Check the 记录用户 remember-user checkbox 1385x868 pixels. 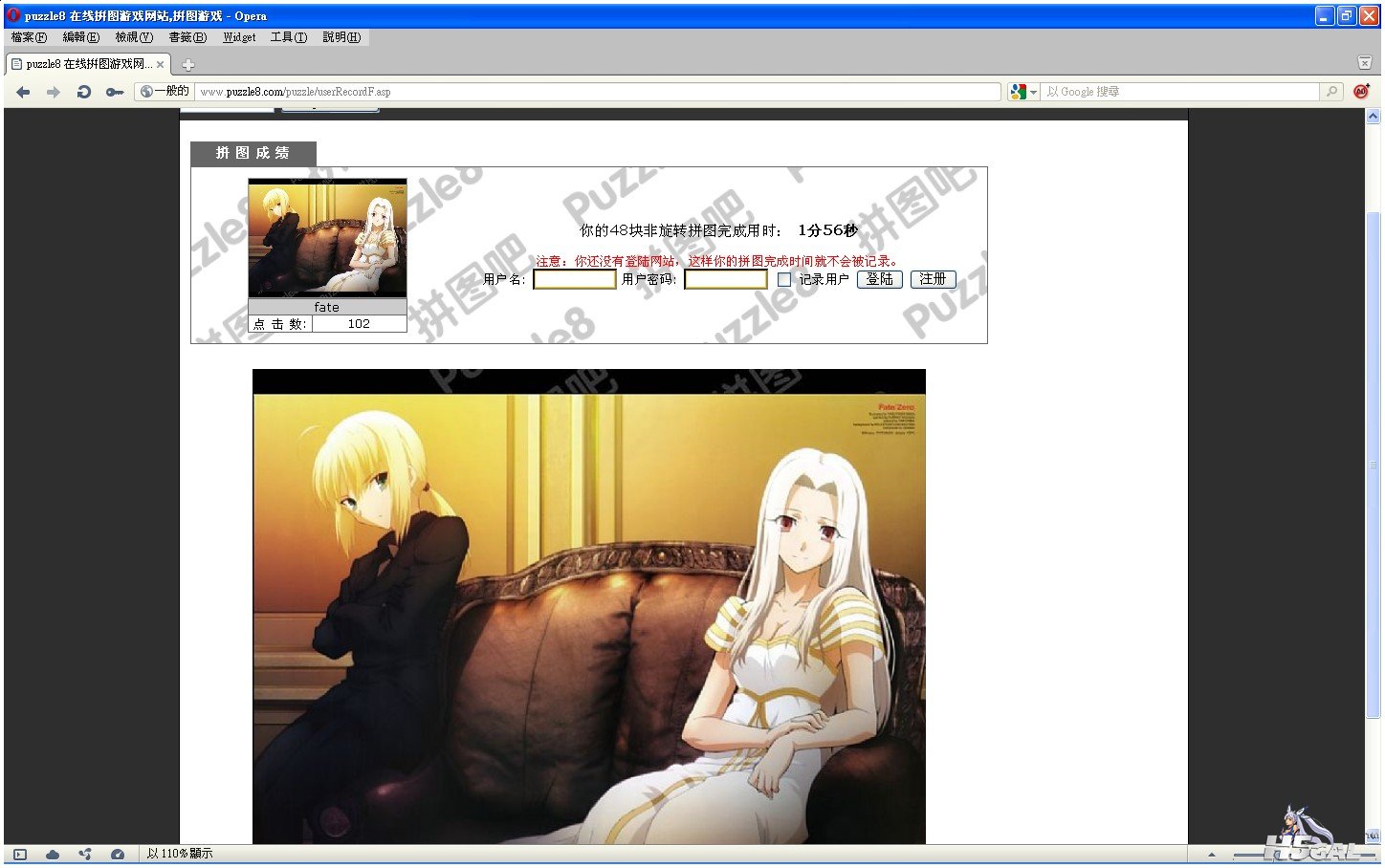(x=784, y=280)
